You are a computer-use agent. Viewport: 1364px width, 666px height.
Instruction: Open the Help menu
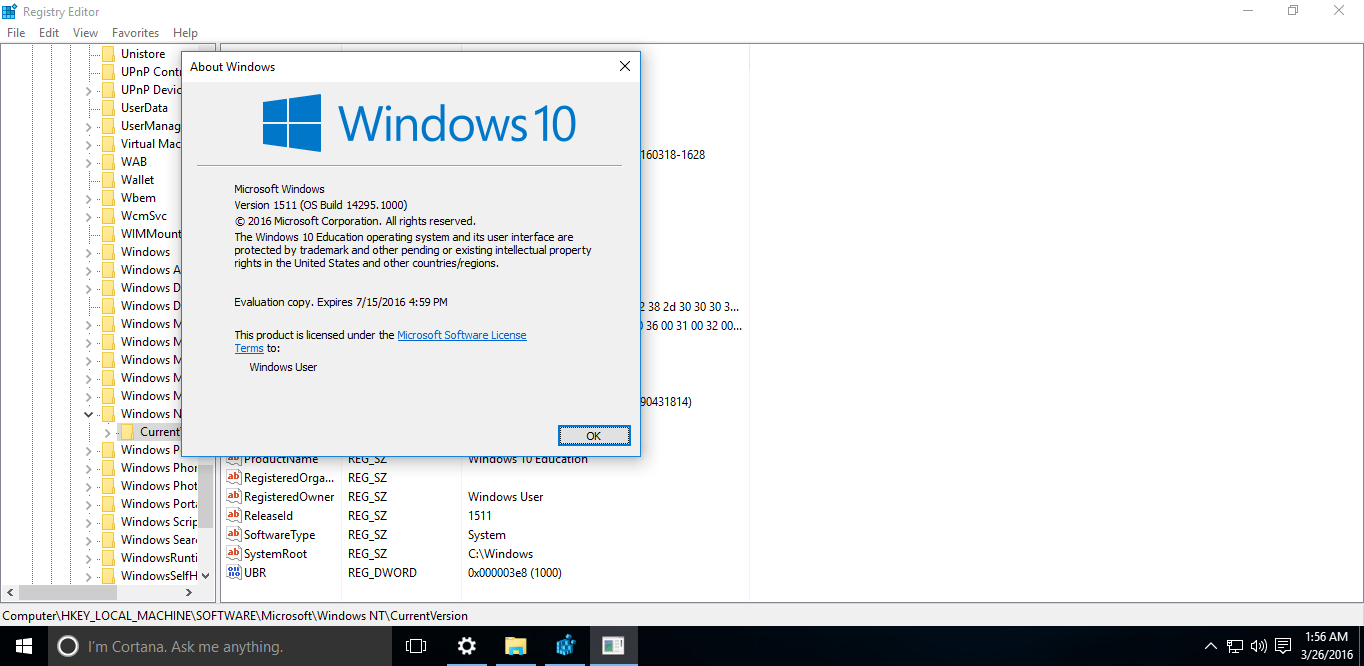point(185,33)
